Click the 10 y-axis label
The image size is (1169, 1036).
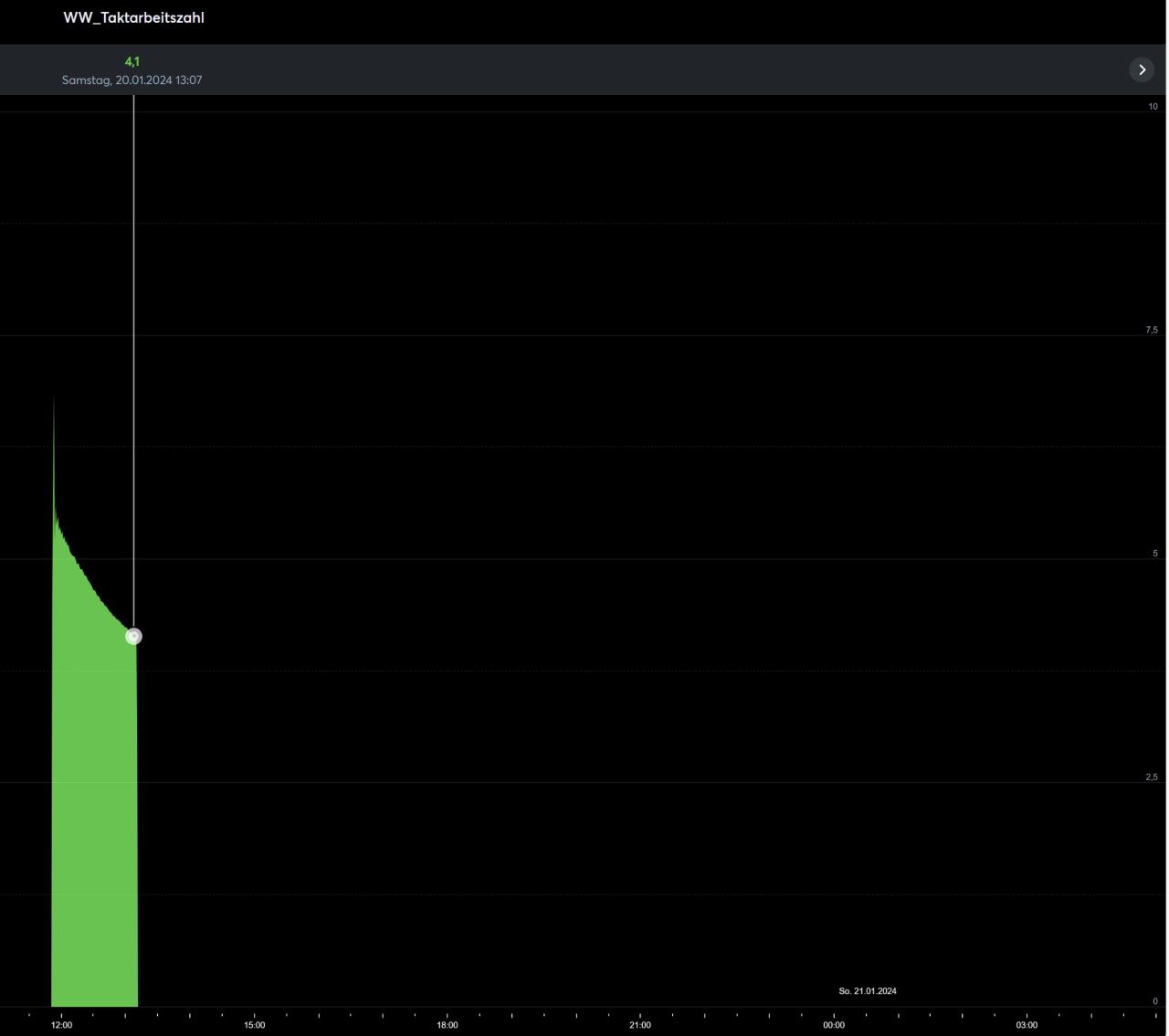1153,107
